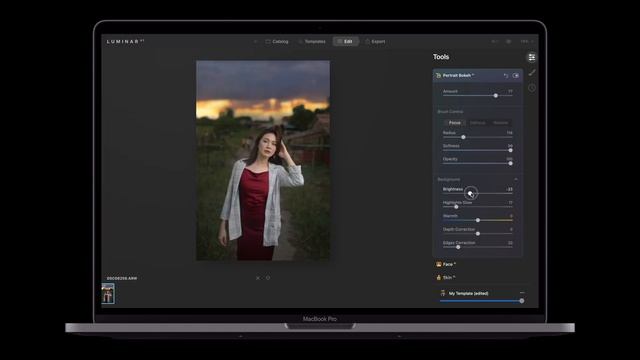Open the edit History clock icon
This screenshot has width=640, height=360.
(531, 88)
